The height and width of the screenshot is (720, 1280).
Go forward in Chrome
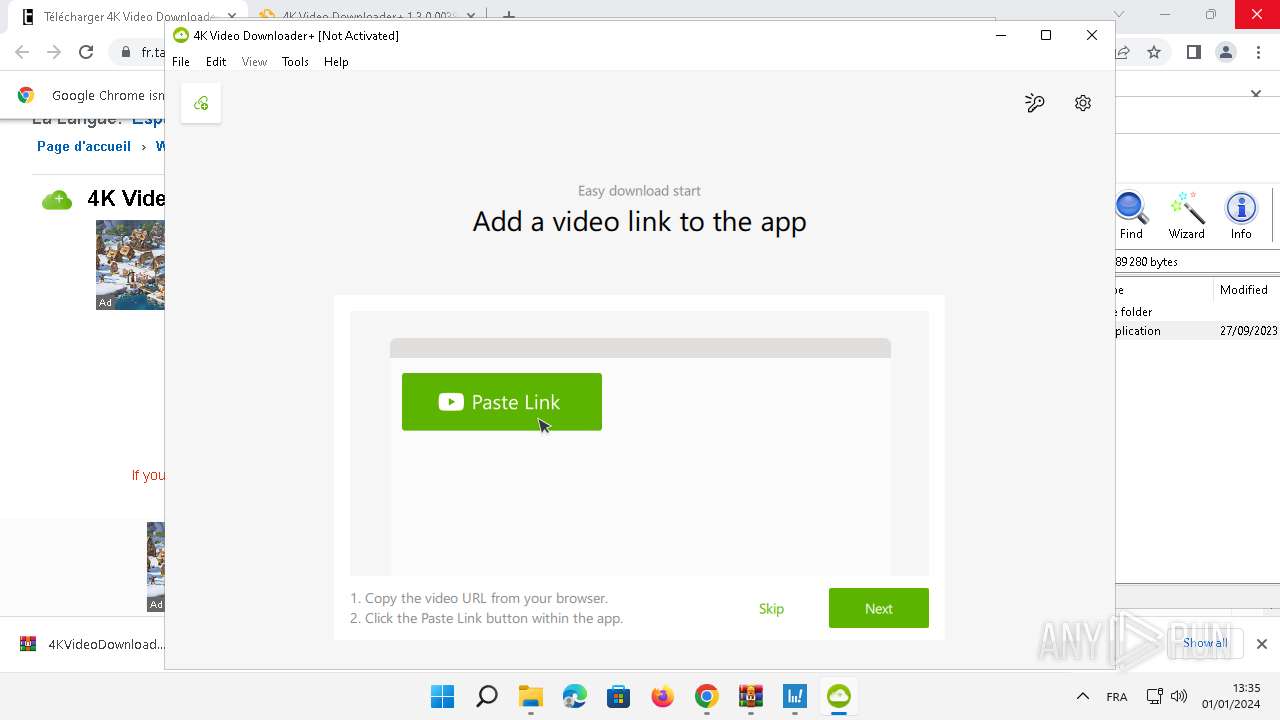tap(54, 52)
